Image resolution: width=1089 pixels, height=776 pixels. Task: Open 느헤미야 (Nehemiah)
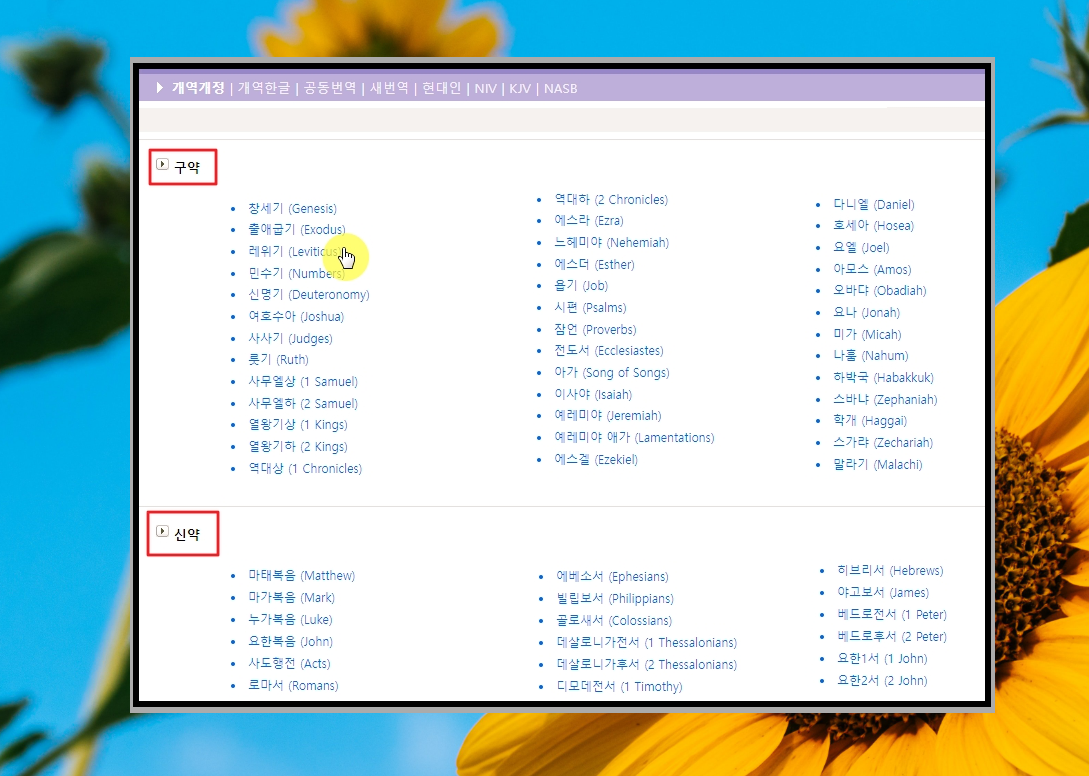coord(611,242)
